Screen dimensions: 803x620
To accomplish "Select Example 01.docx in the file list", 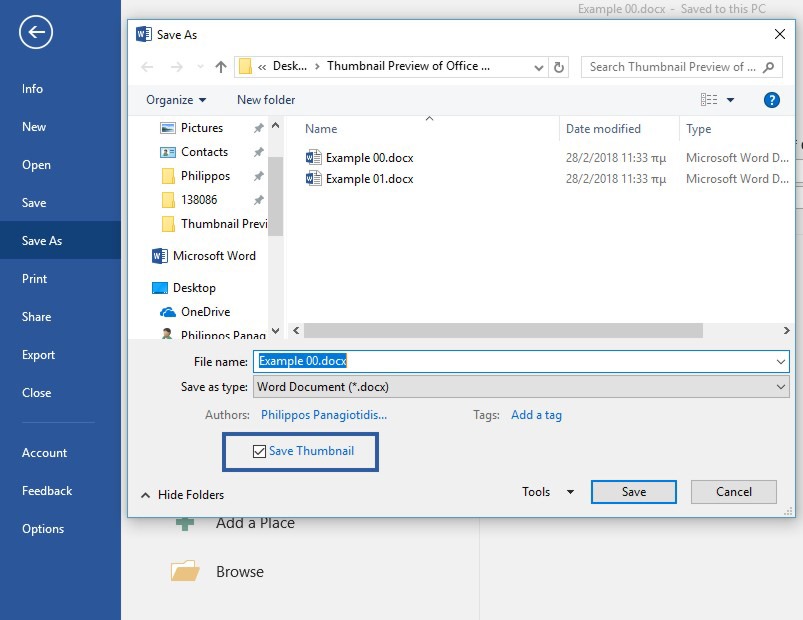I will 369,179.
